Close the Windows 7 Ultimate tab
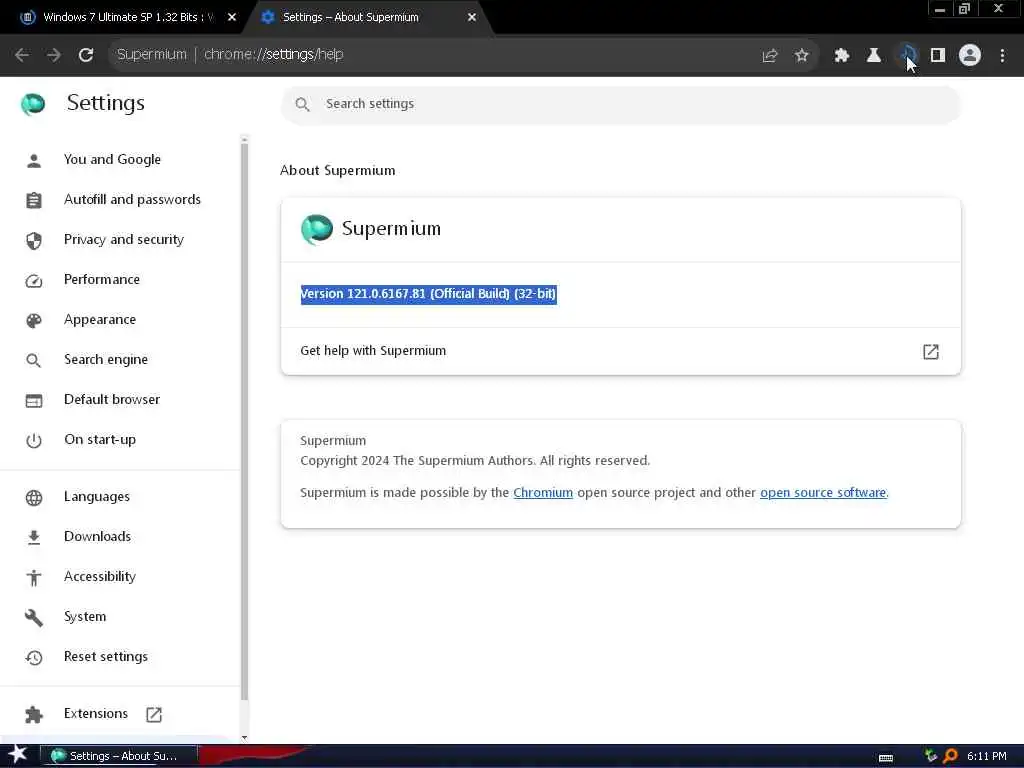Screen dimensions: 1024x768 coord(232,17)
